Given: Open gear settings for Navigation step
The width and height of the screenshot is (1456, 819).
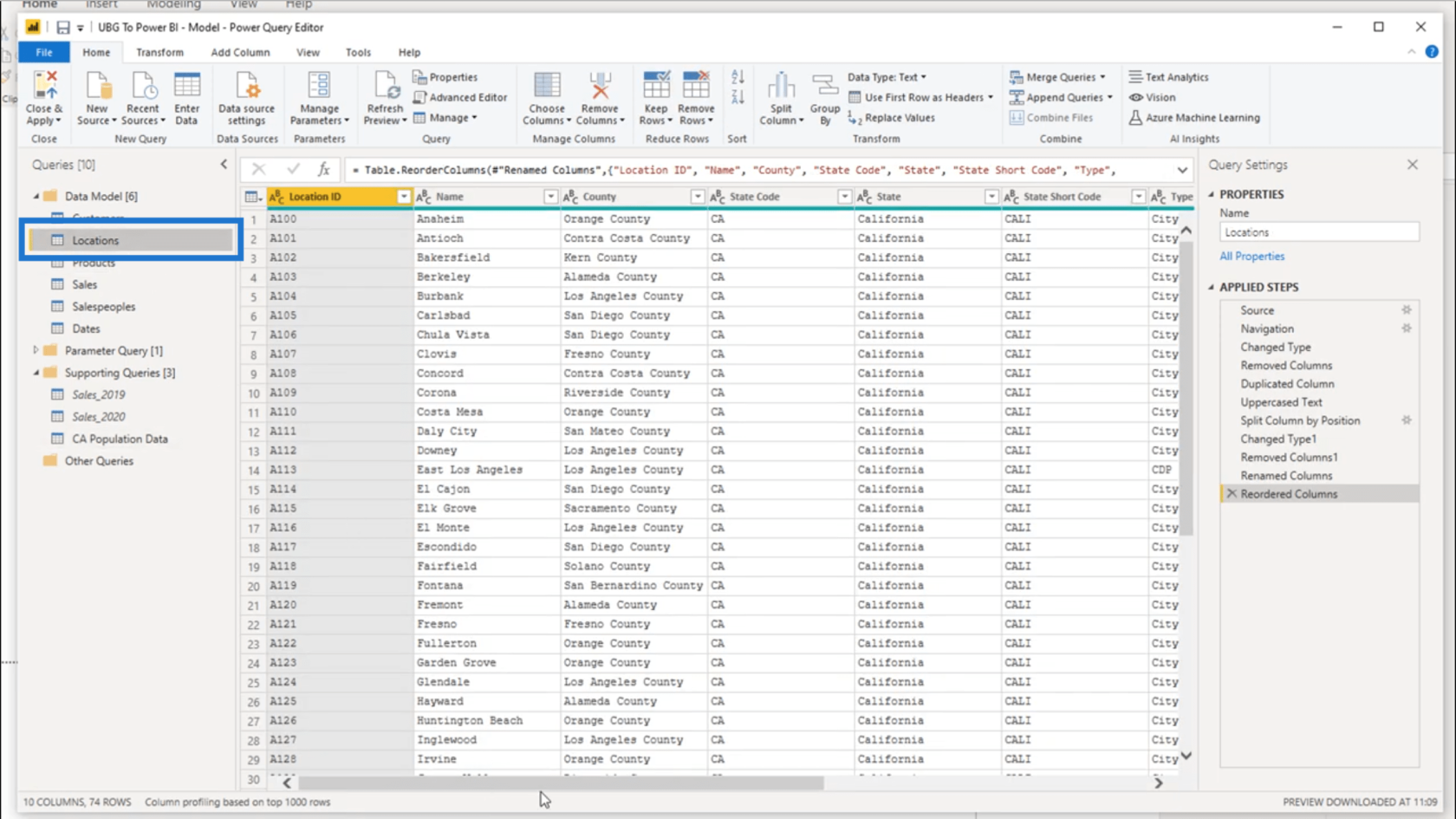Looking at the screenshot, I should tap(1407, 328).
